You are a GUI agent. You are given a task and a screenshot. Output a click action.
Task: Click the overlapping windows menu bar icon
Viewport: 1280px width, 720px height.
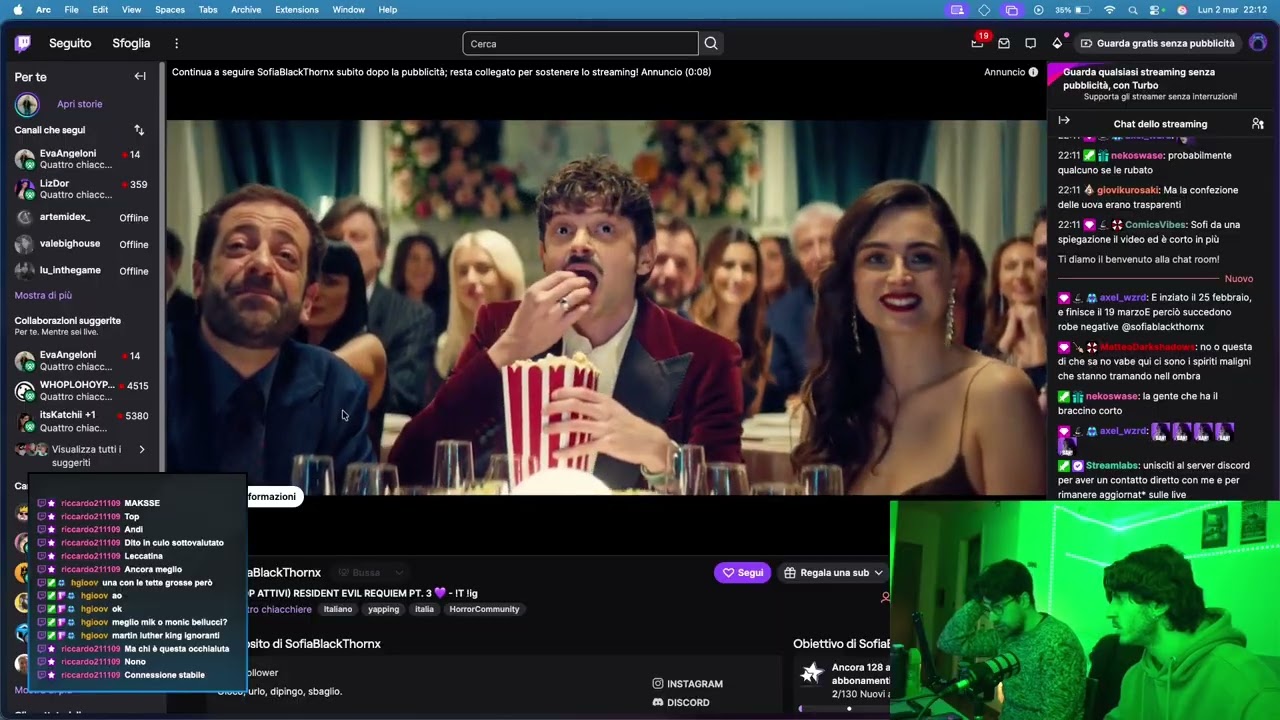pyautogui.click(x=1011, y=10)
